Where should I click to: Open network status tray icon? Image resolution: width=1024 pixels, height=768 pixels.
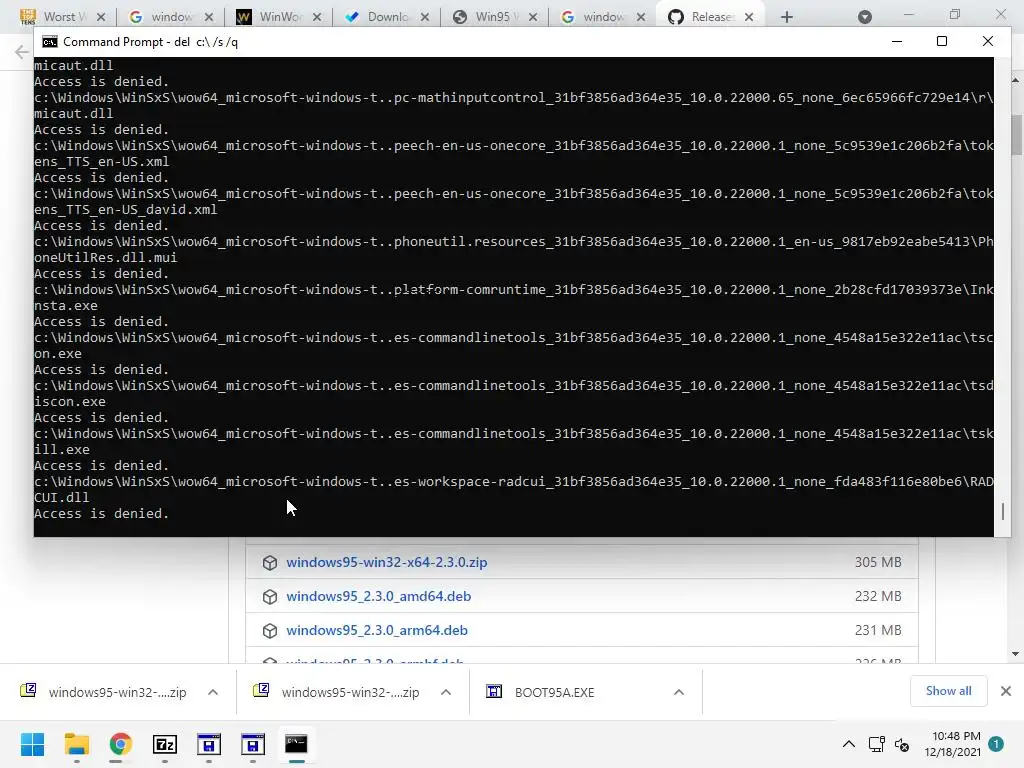876,744
